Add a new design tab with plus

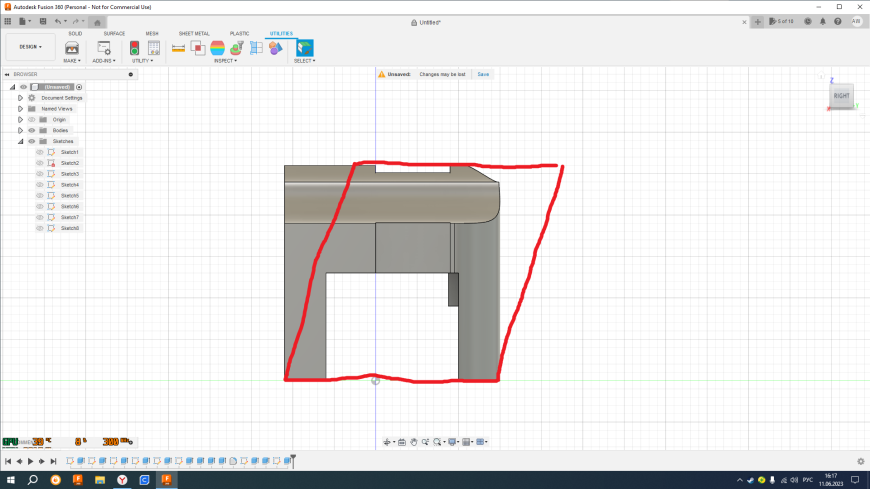(758, 22)
